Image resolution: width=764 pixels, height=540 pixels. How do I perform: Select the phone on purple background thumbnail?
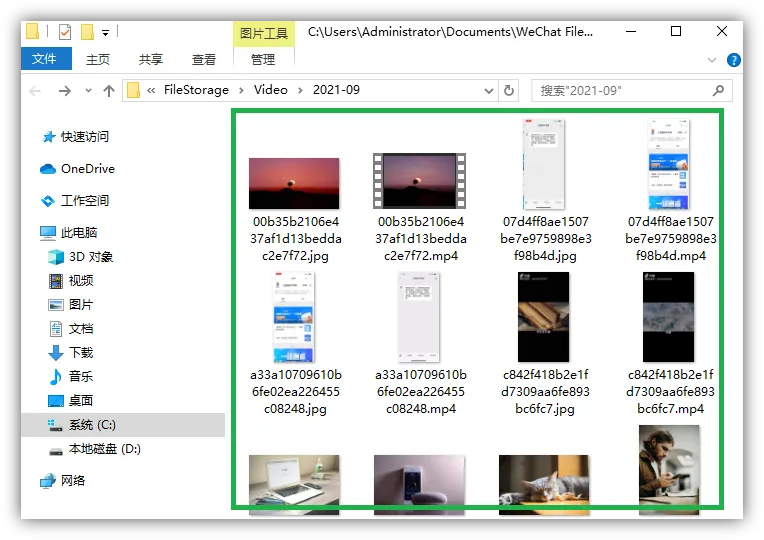pyautogui.click(x=419, y=484)
